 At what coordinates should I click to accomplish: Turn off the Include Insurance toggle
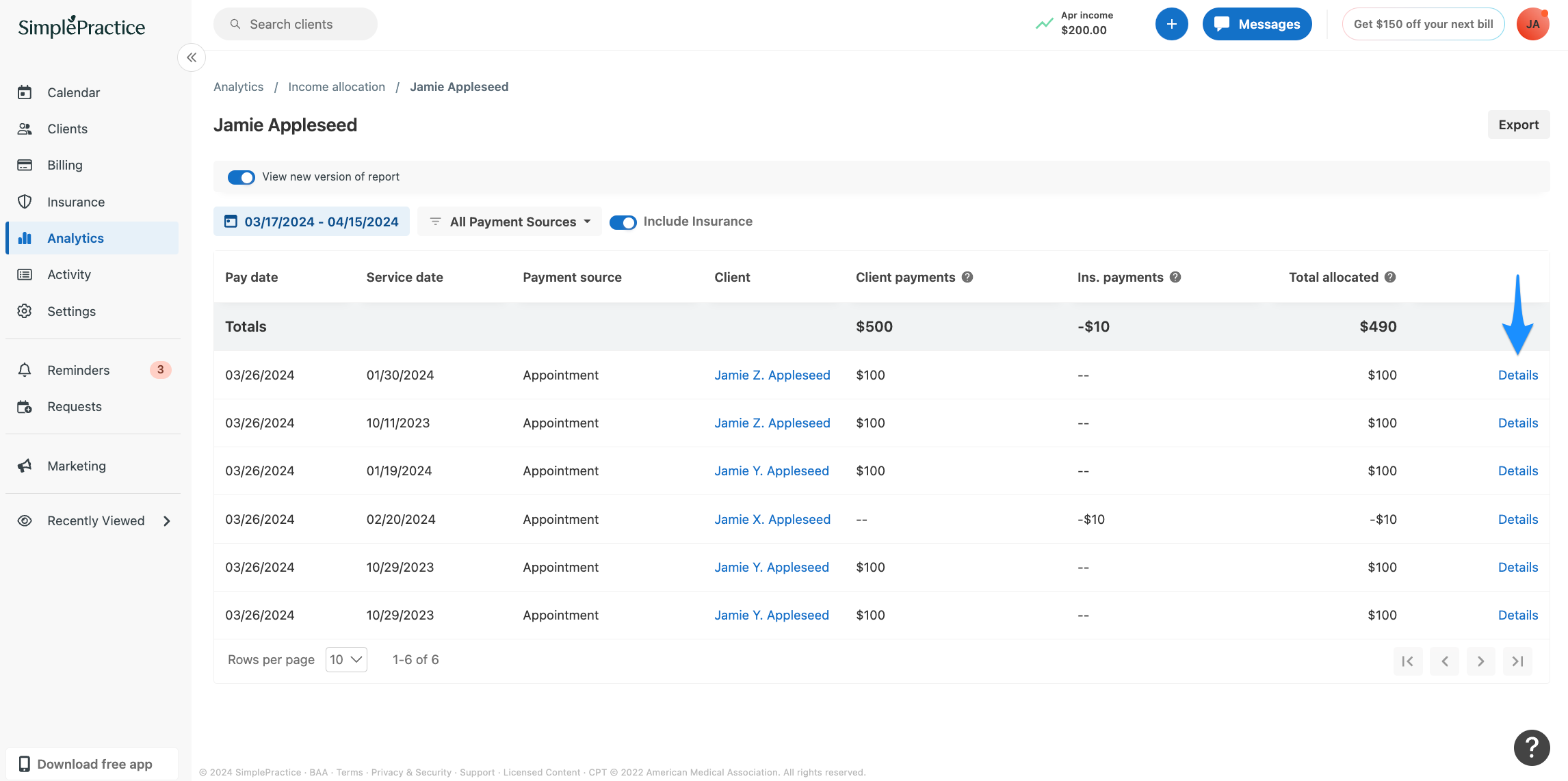tap(623, 222)
